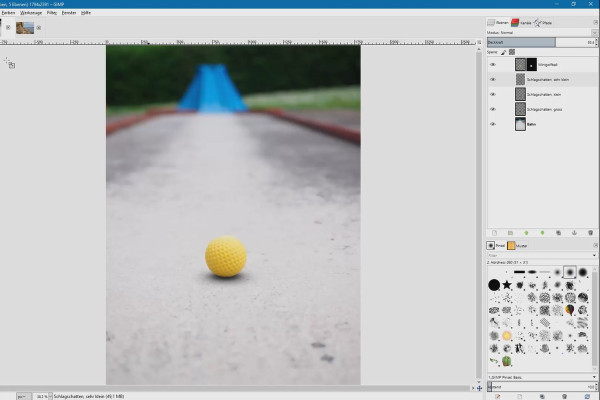Anchor the floating layer
This screenshot has height=400, width=600.
[574, 233]
